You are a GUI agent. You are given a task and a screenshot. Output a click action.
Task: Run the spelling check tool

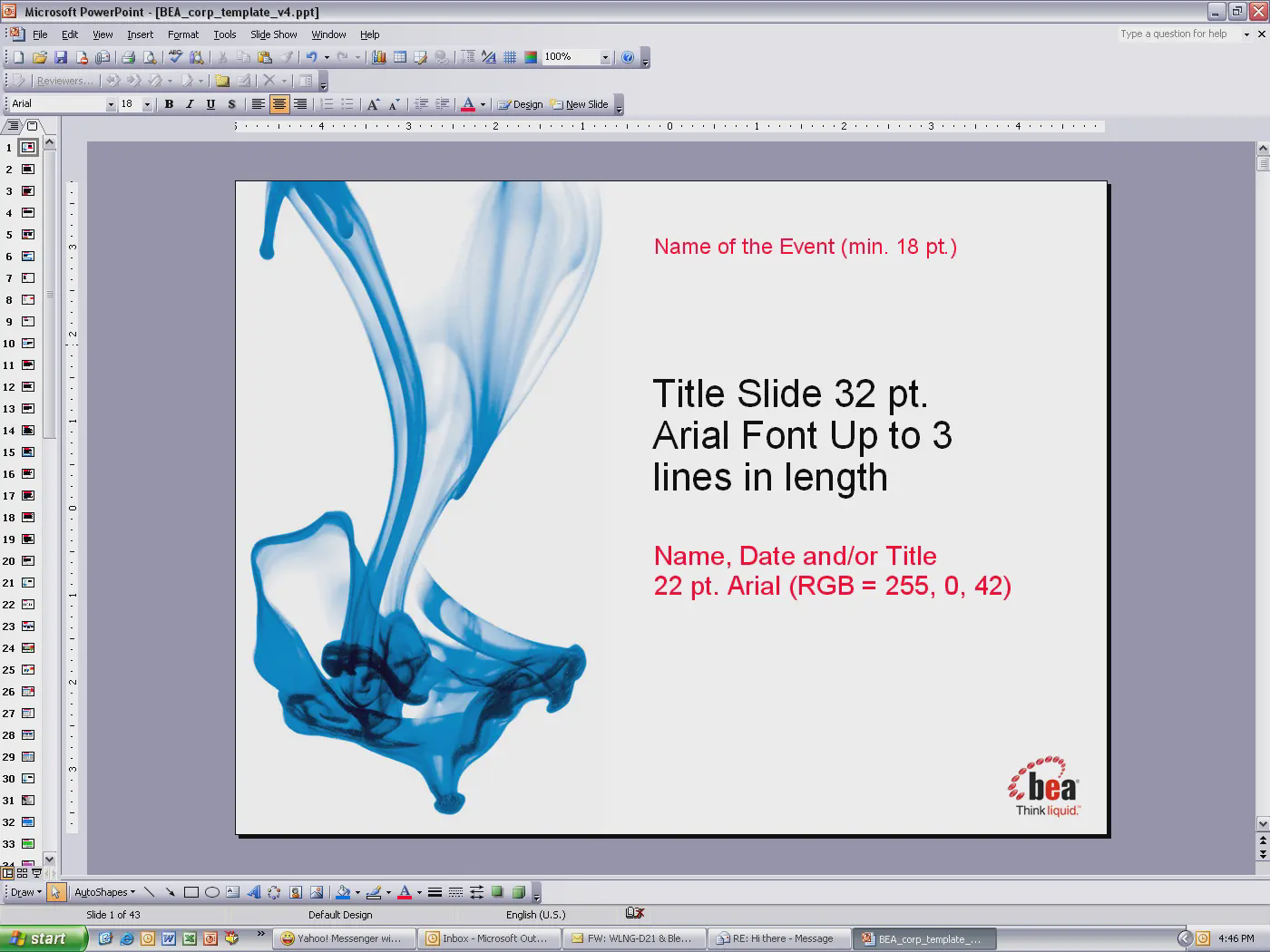175,57
